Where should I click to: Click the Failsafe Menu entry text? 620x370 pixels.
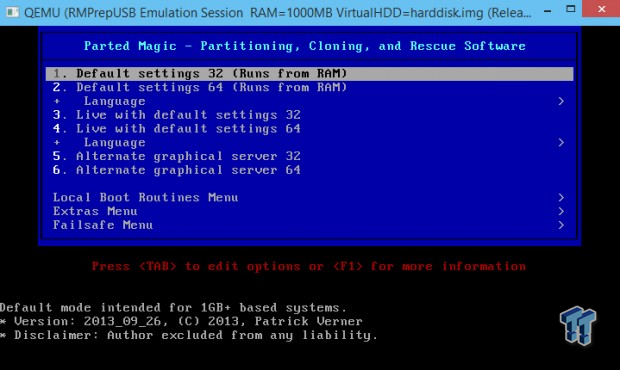[103, 225]
